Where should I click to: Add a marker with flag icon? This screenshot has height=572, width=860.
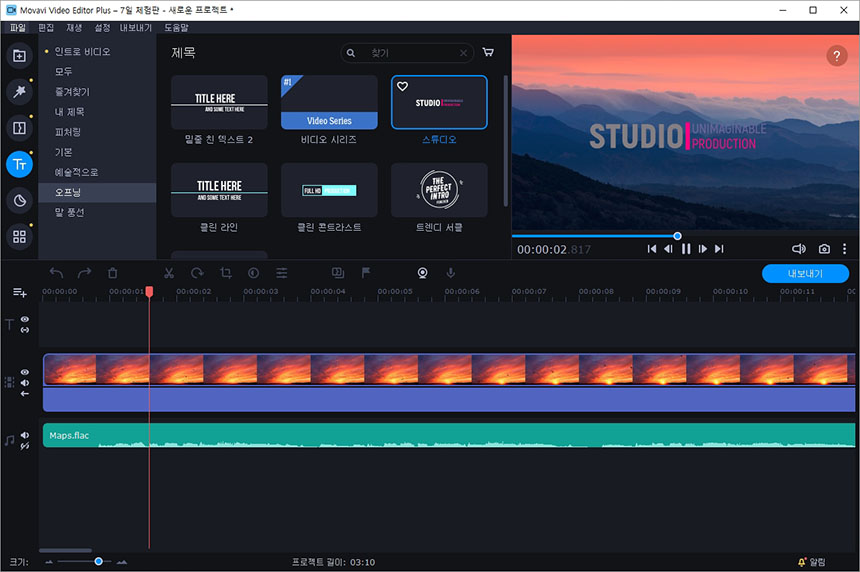click(x=366, y=273)
